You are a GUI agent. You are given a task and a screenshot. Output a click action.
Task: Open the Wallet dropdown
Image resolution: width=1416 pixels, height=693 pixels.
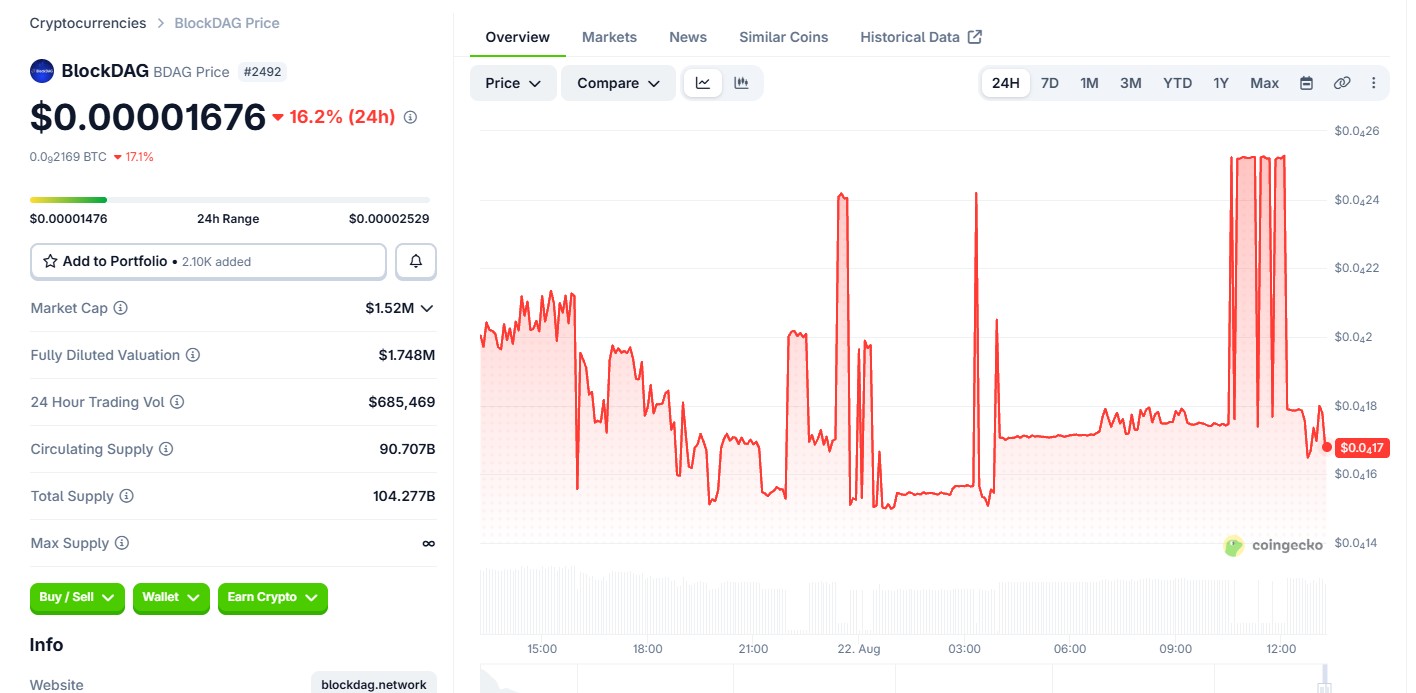pos(171,597)
